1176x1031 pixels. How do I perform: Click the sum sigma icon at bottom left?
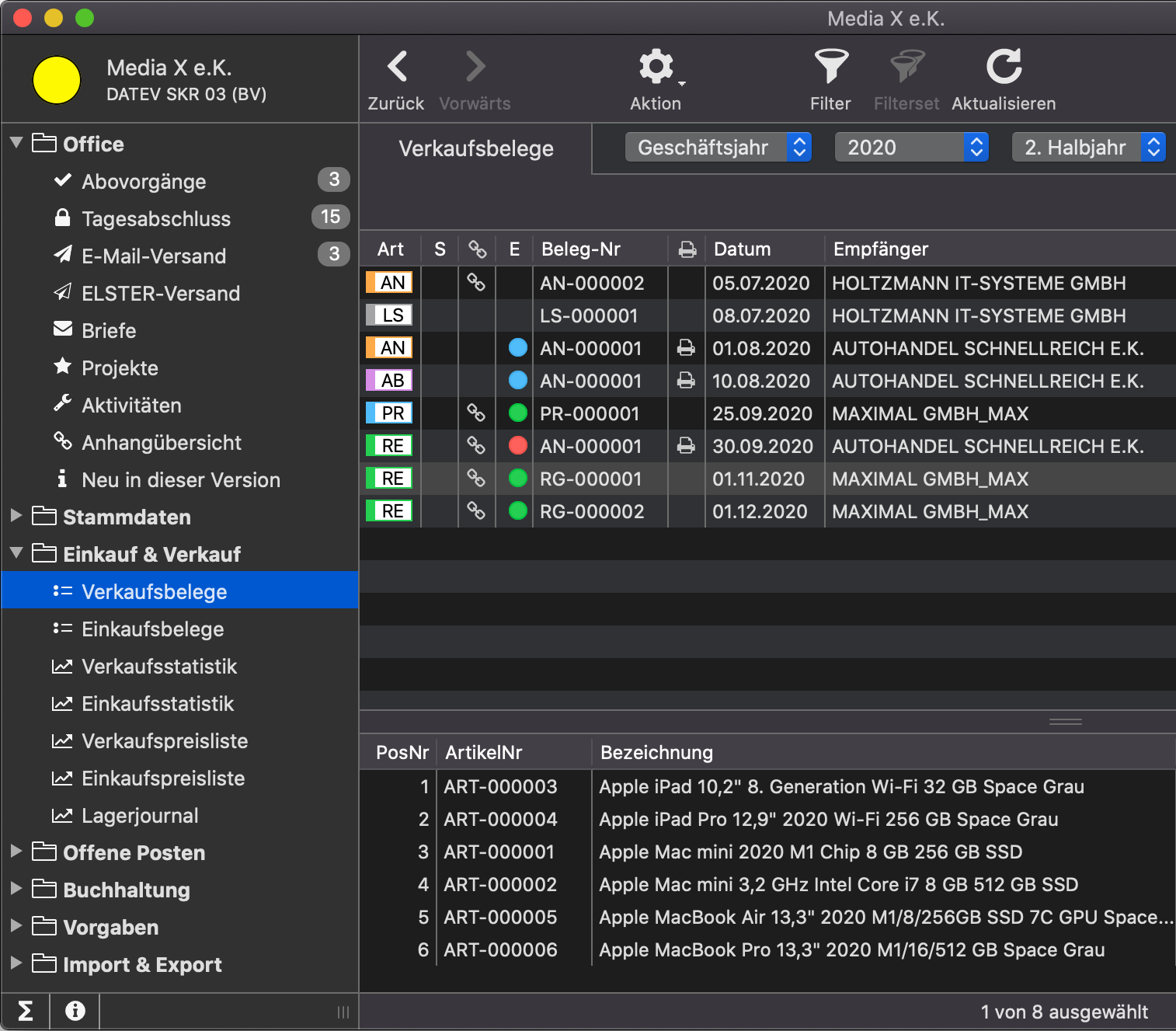tap(25, 1011)
